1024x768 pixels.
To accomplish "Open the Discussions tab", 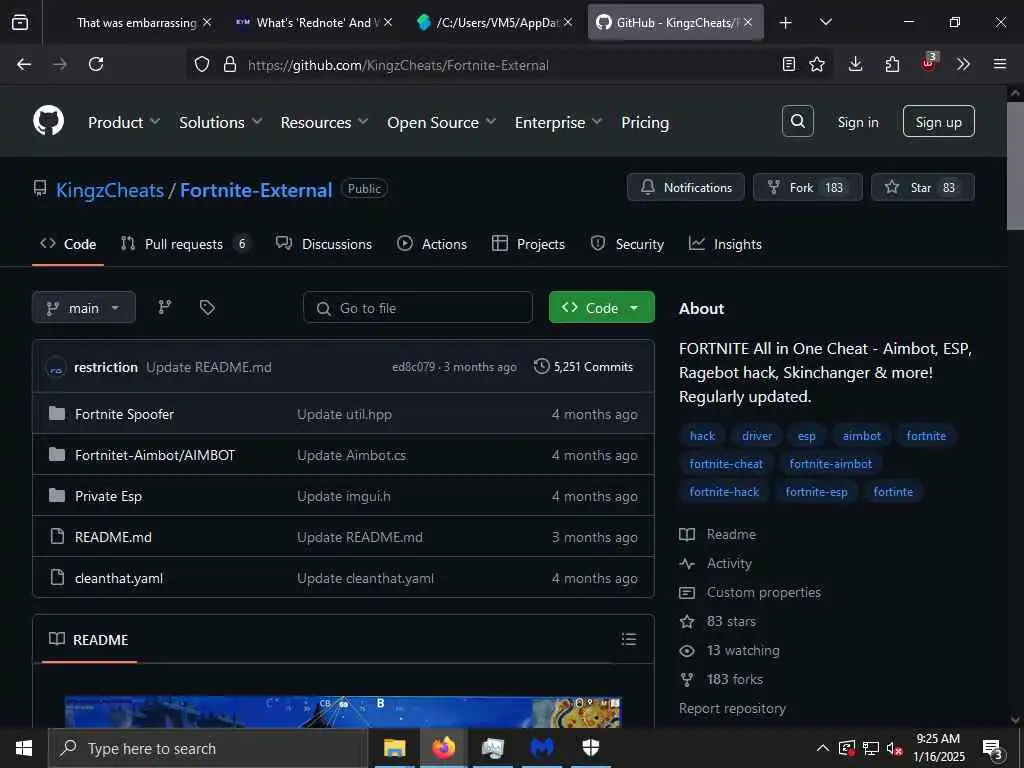I will tap(324, 244).
